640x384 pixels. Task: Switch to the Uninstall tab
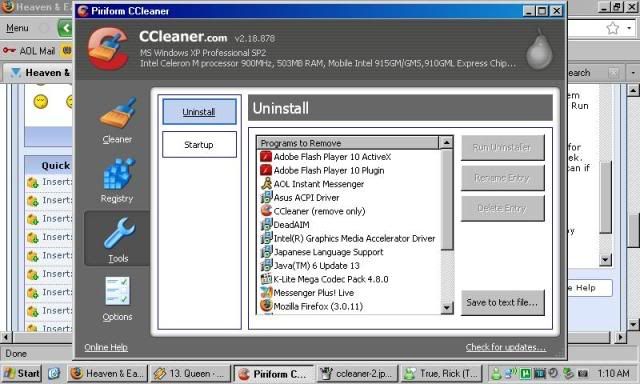coord(199,112)
